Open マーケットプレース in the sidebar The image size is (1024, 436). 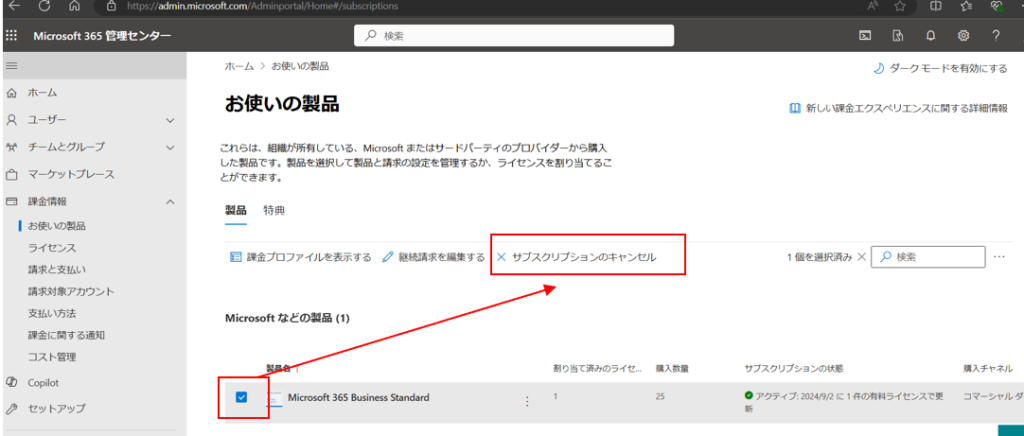coord(71,174)
